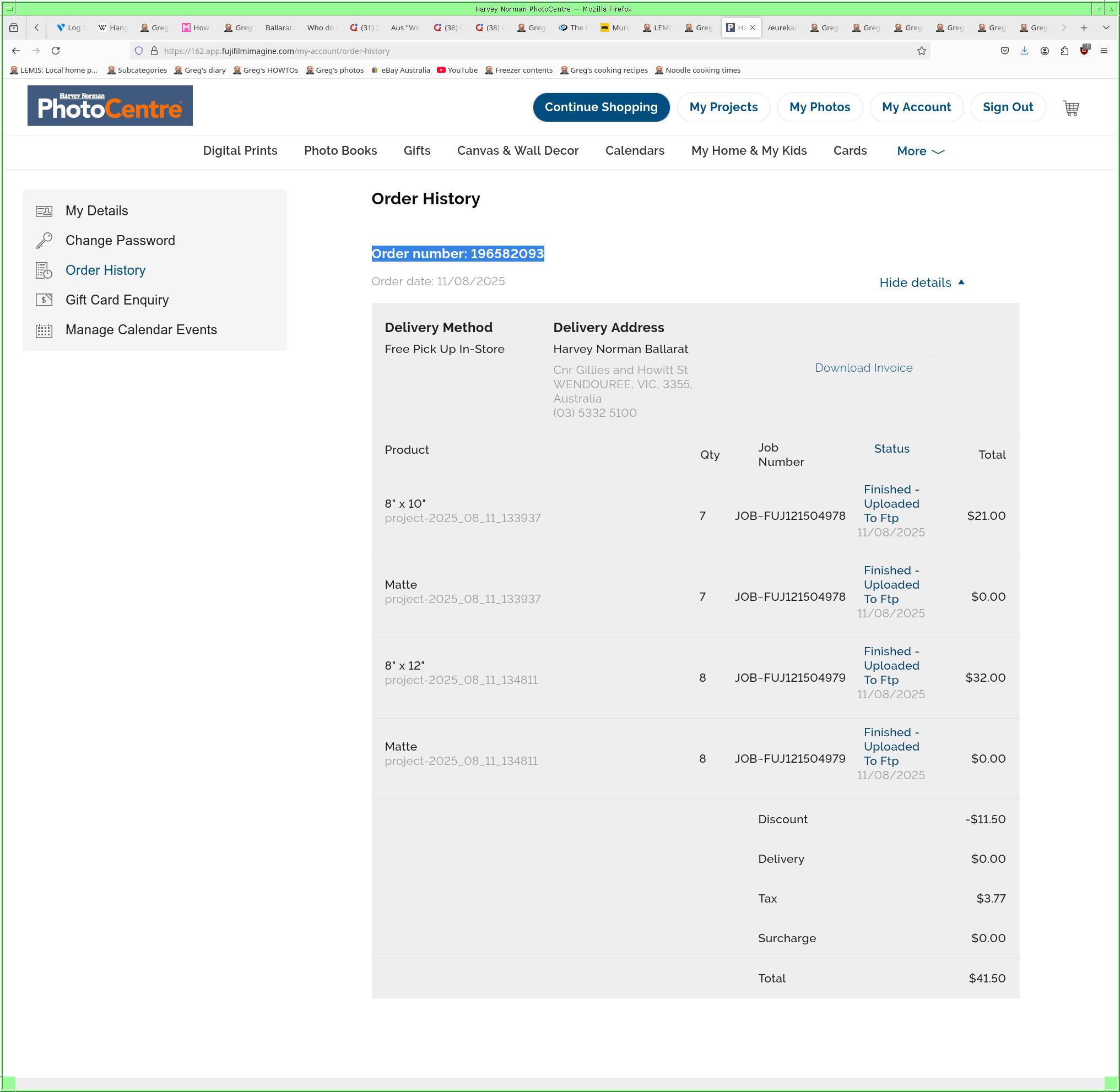Click the uBlock extension icon with badge

click(1084, 51)
